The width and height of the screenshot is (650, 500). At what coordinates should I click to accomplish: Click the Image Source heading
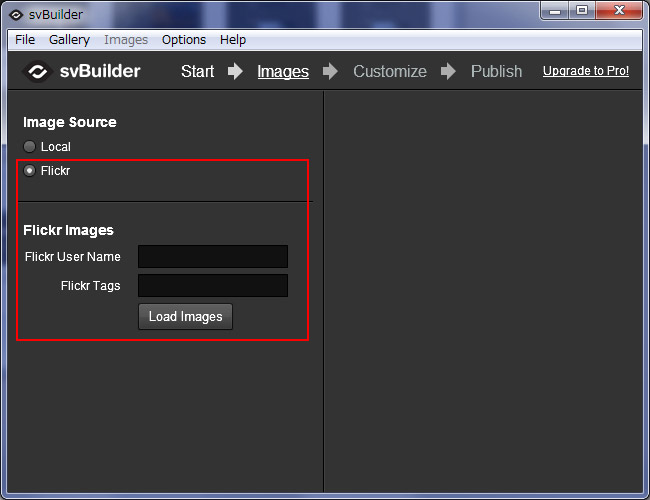[70, 122]
